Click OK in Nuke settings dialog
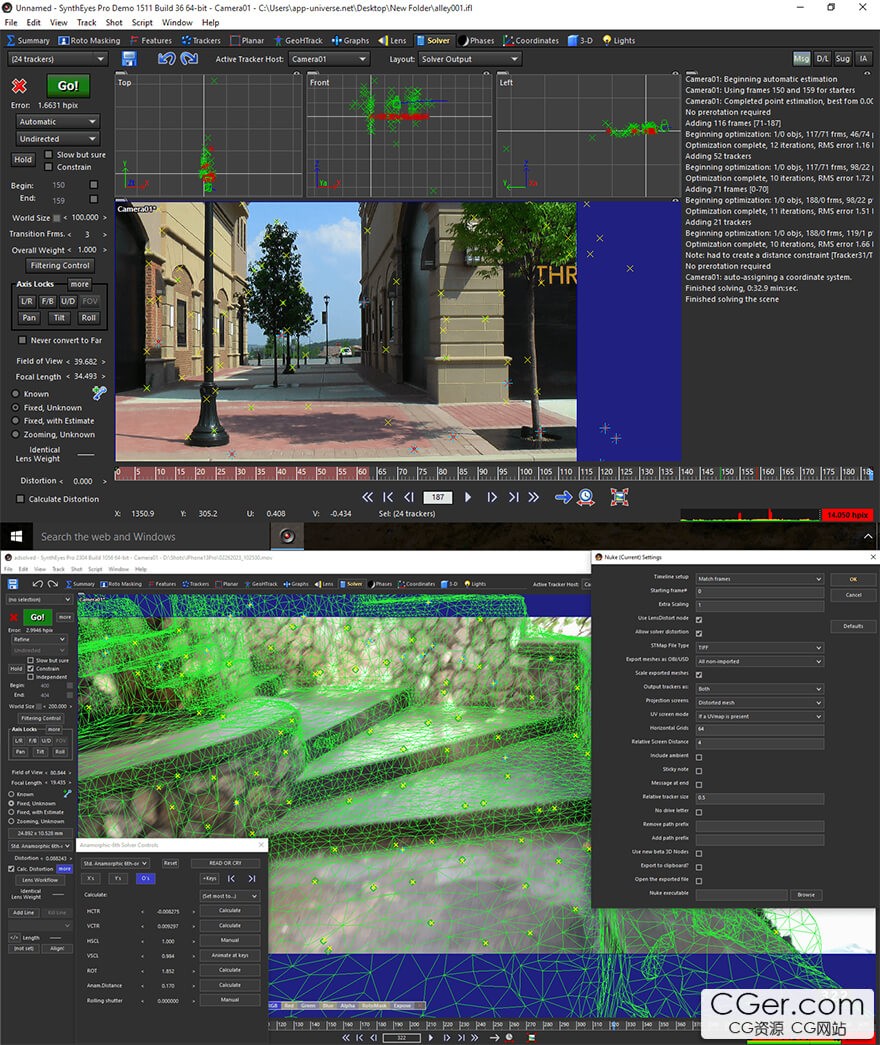880x1045 pixels. (x=853, y=579)
